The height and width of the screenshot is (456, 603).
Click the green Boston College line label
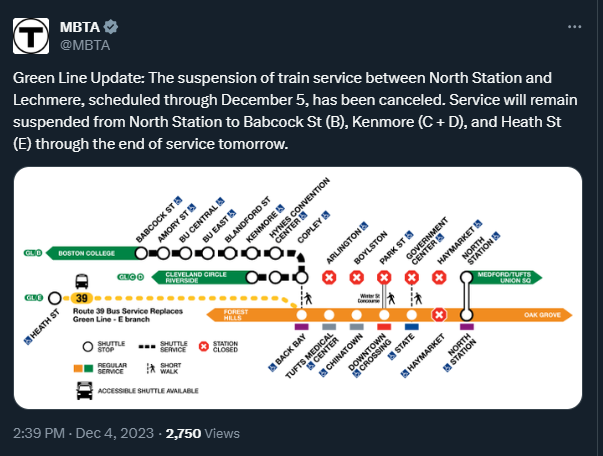tap(88, 252)
